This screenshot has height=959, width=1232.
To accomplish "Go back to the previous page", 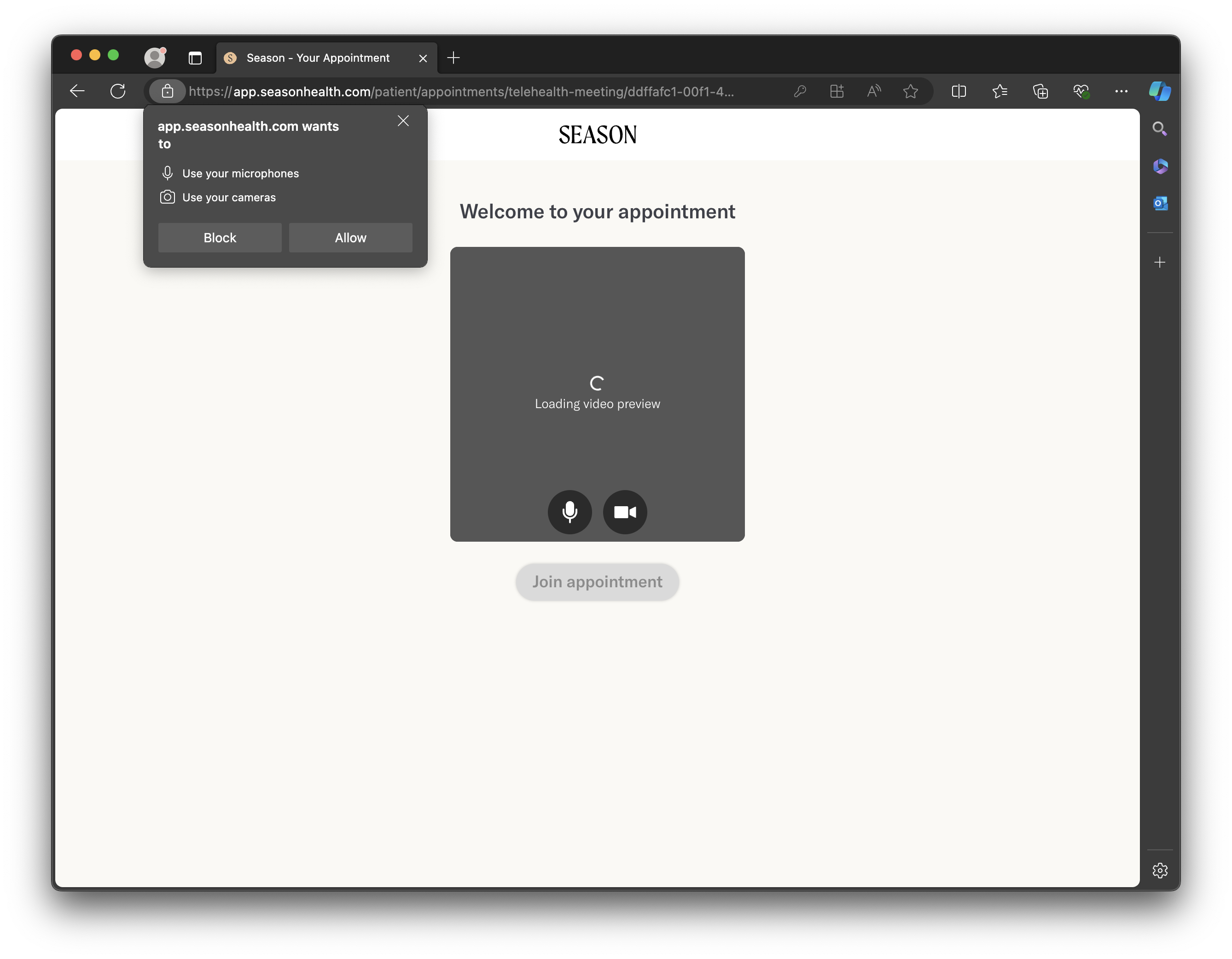I will (77, 91).
